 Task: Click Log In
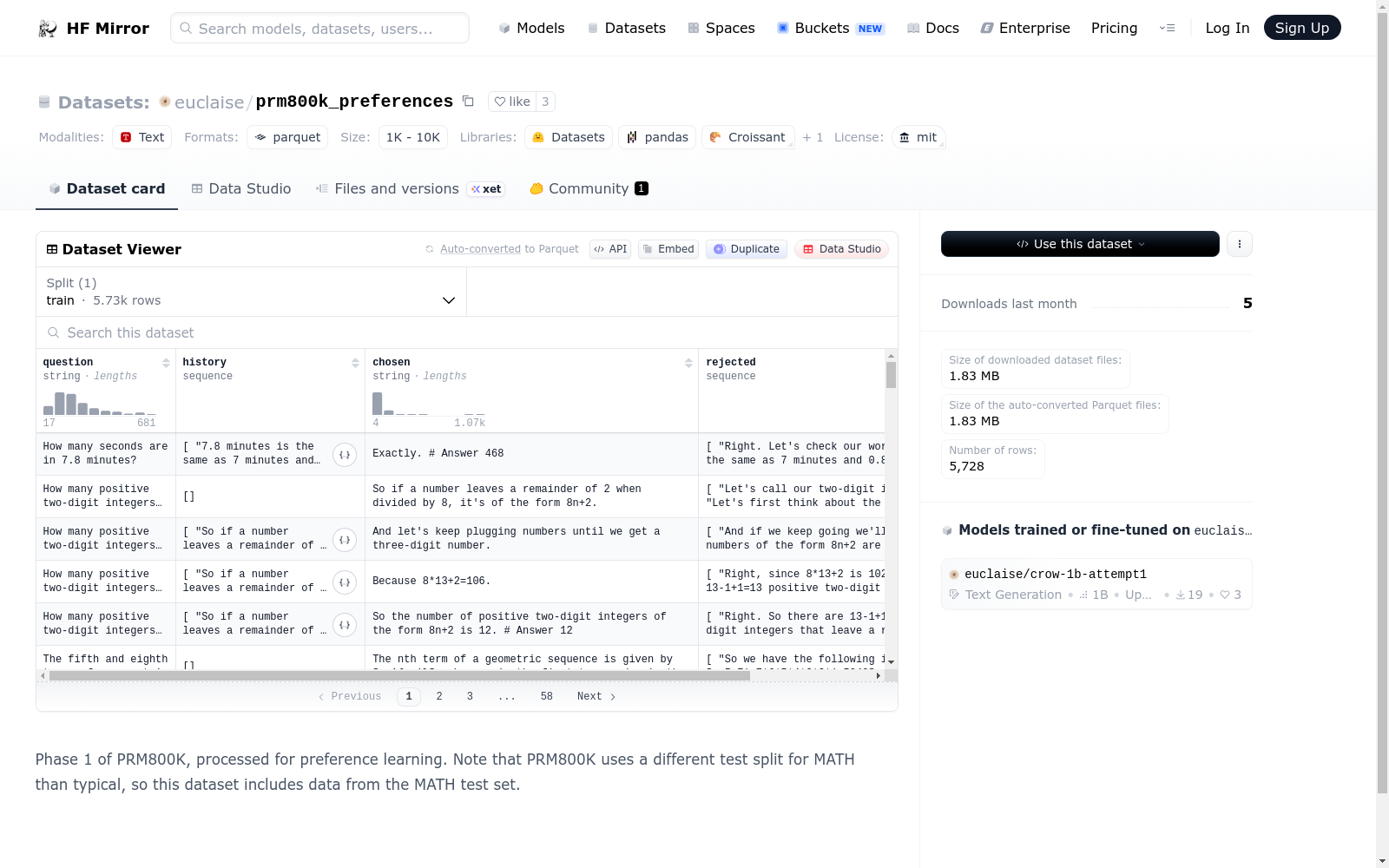point(1228,28)
